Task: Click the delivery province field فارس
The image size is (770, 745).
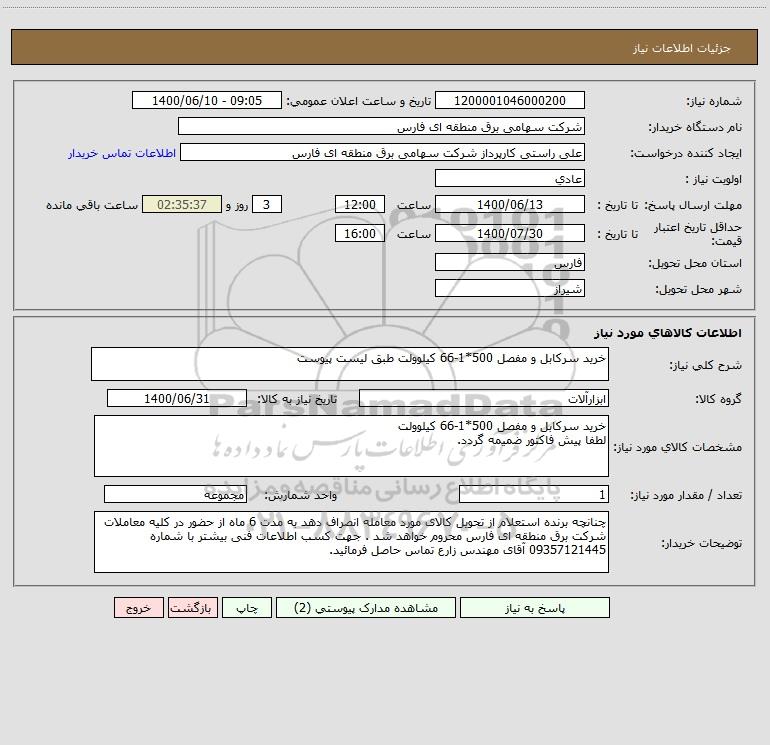Action: click(x=510, y=262)
